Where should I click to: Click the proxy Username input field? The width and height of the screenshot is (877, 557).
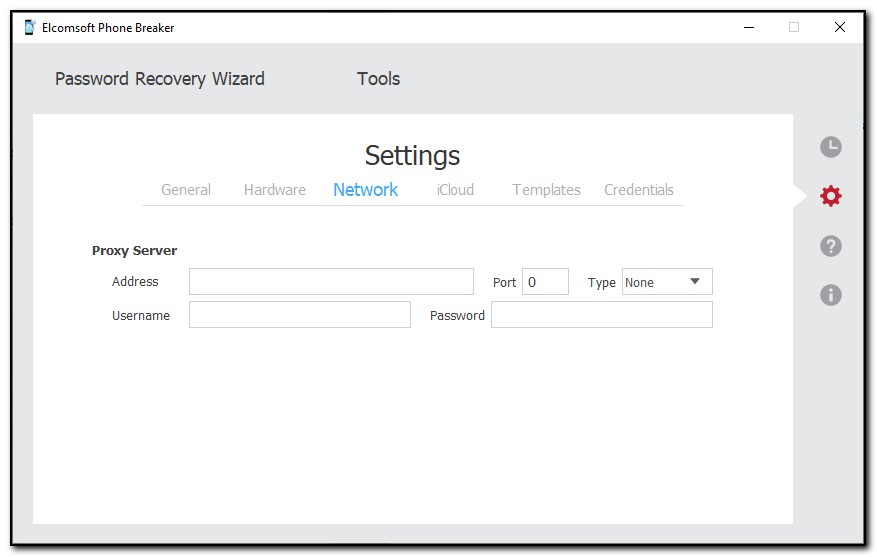(300, 315)
